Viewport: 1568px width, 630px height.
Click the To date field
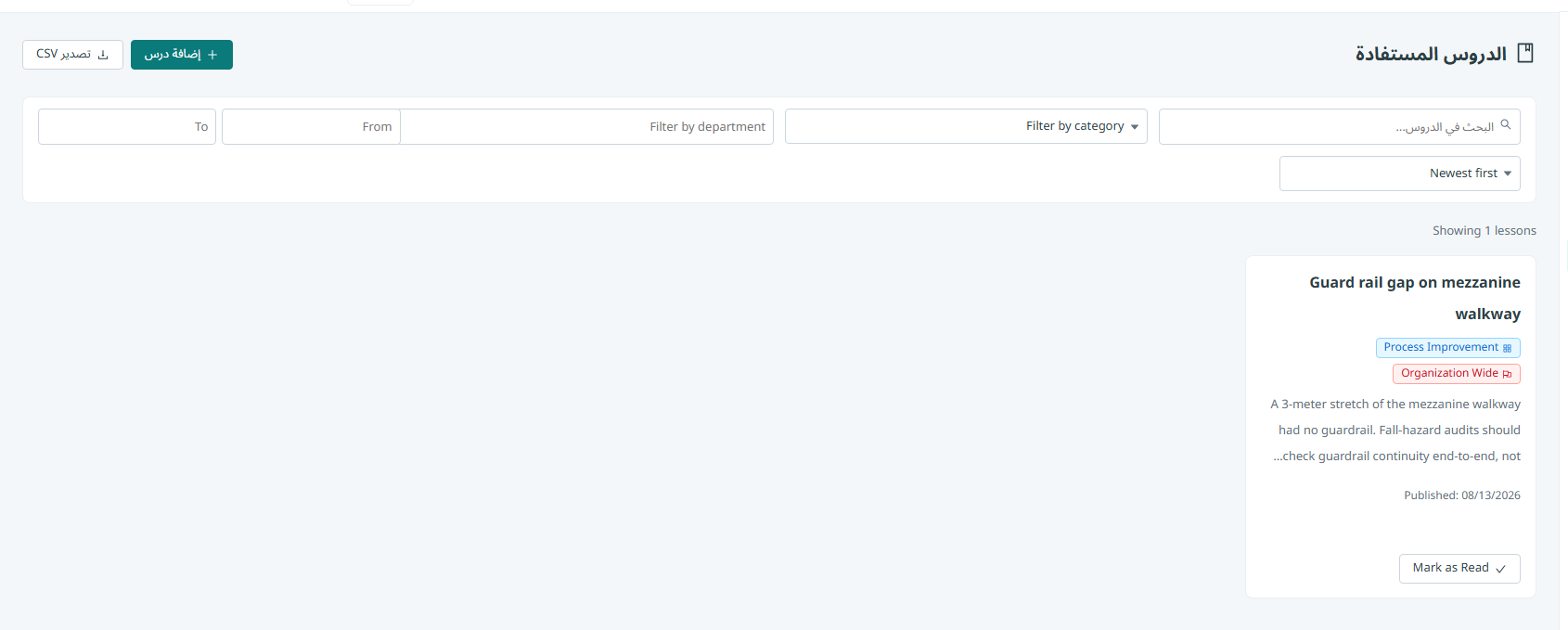pos(127,126)
